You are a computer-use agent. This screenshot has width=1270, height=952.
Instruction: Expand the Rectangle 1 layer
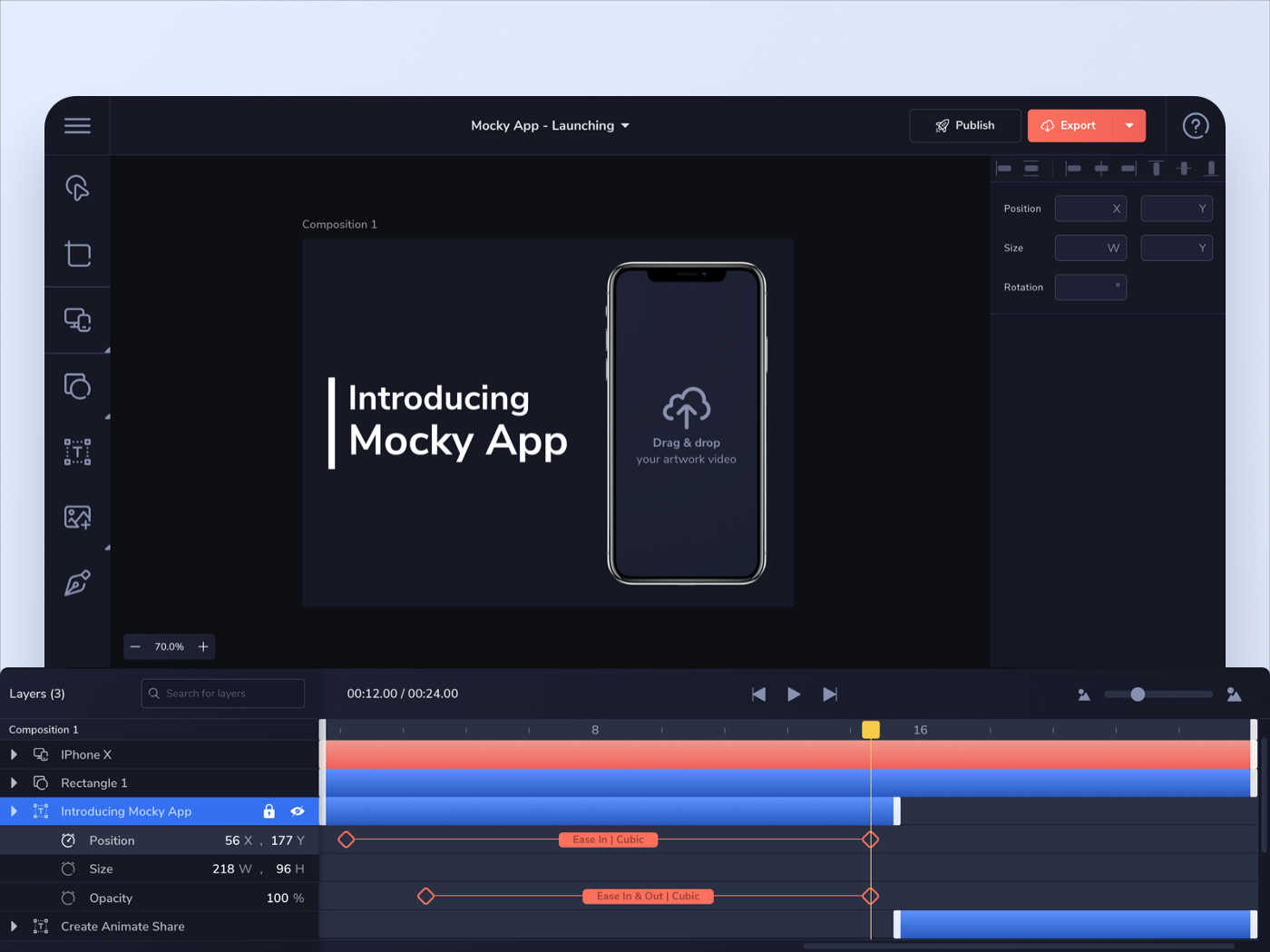click(14, 782)
